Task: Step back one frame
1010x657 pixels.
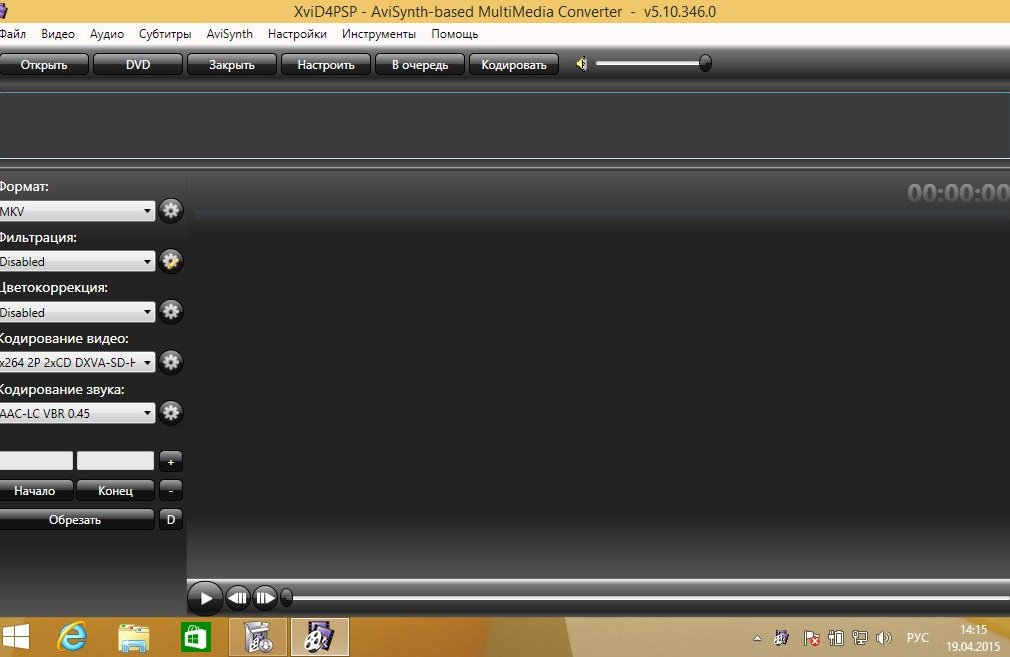Action: tap(238, 598)
